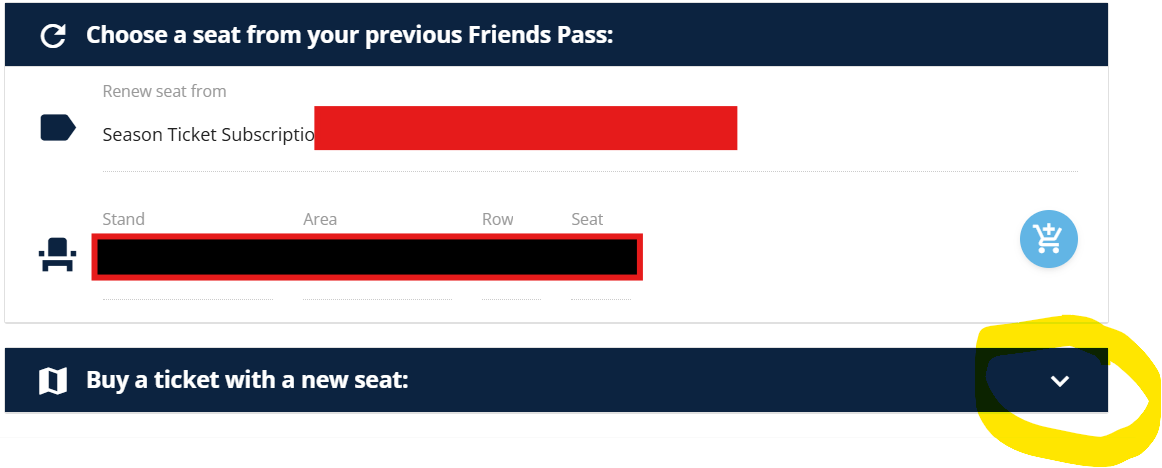Screen dimensions: 1162x468
Task: Click the "Renew seat from" label
Action: coord(164,91)
